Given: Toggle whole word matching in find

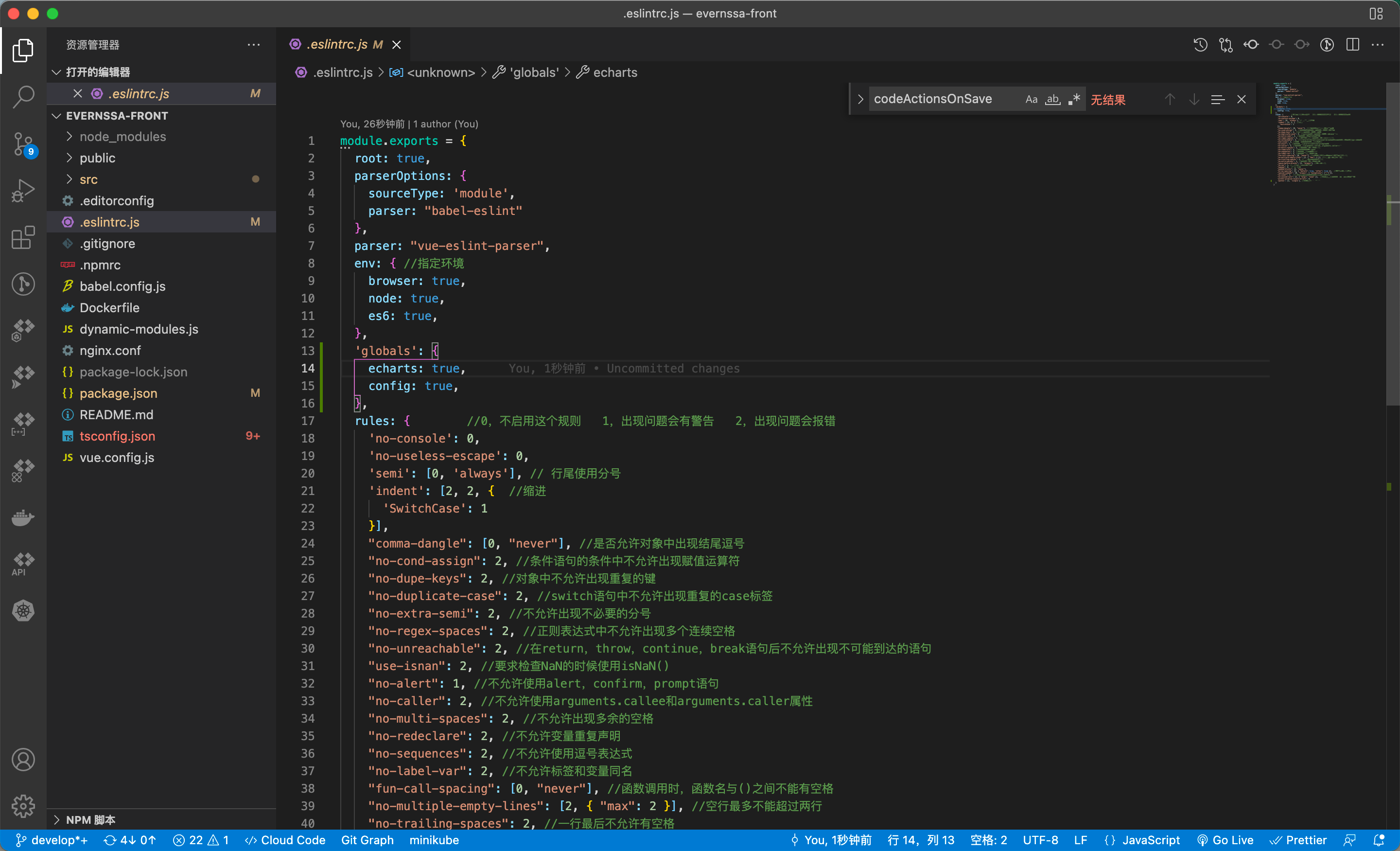Looking at the screenshot, I should click(1052, 100).
